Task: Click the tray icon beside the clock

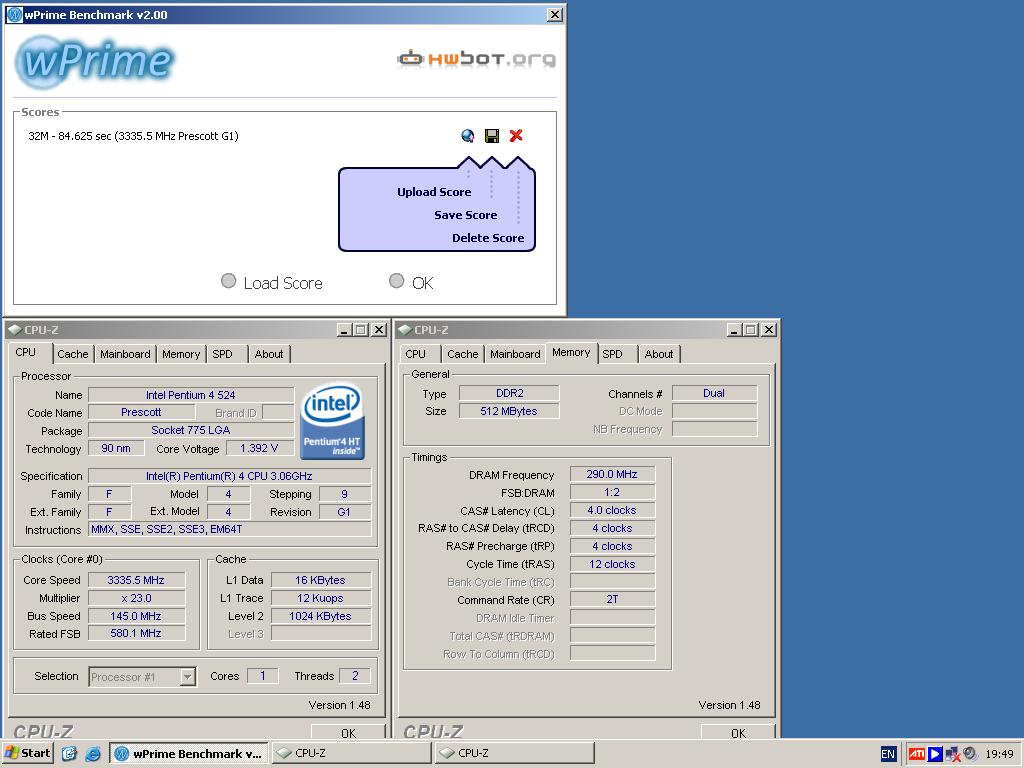Action: [x=970, y=754]
